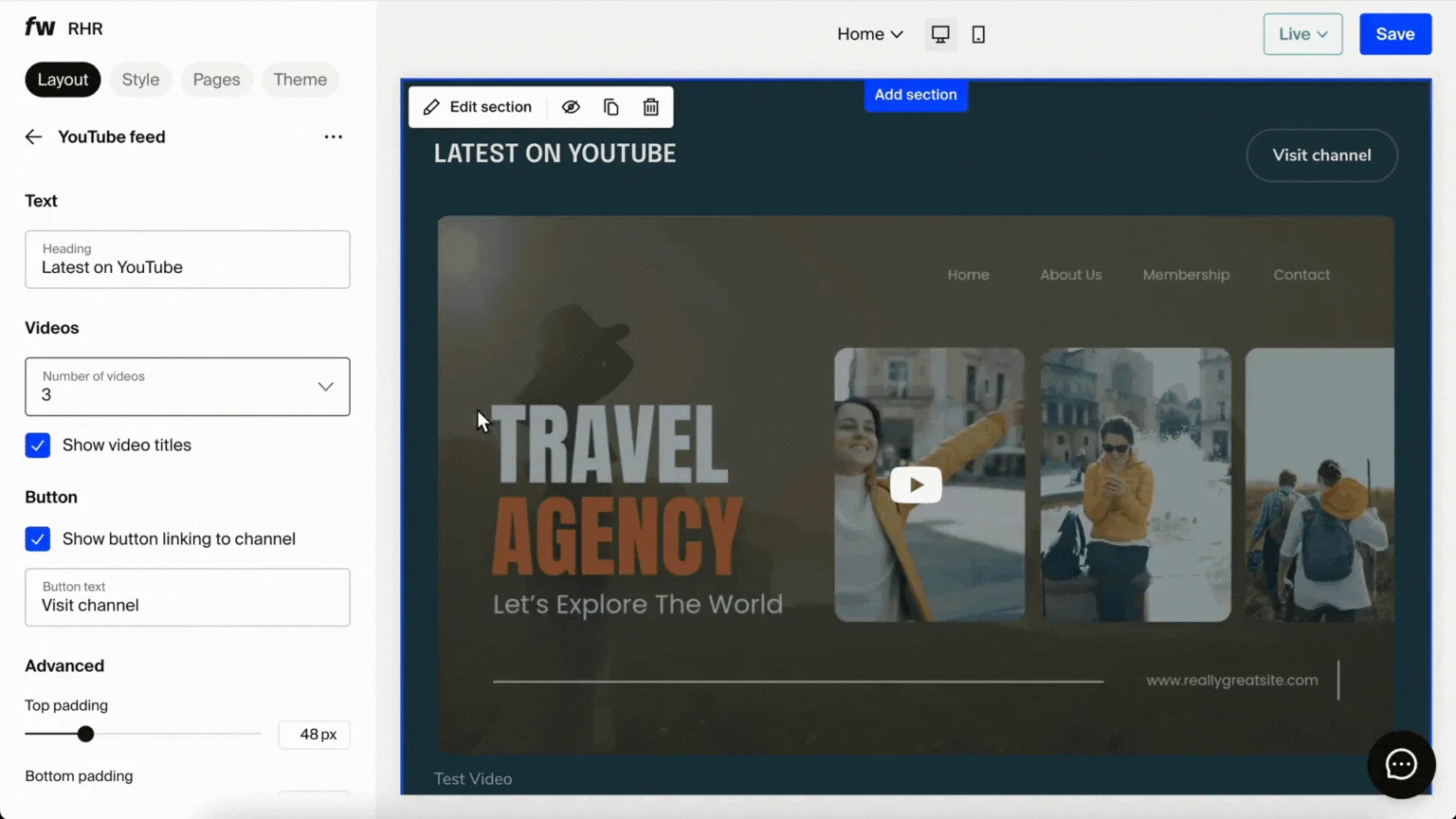
Task: Click the LATEST ON YOUTUBE heading in preview
Action: click(x=555, y=154)
